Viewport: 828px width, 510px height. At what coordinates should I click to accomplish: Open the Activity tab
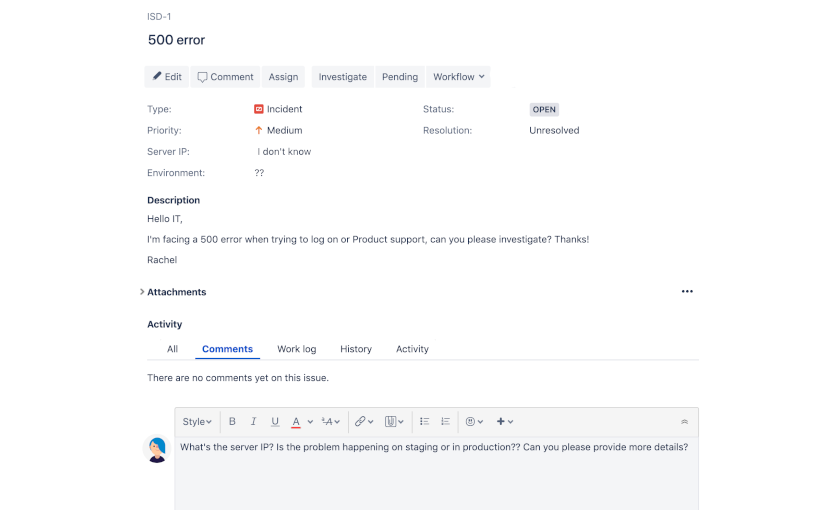pos(412,349)
